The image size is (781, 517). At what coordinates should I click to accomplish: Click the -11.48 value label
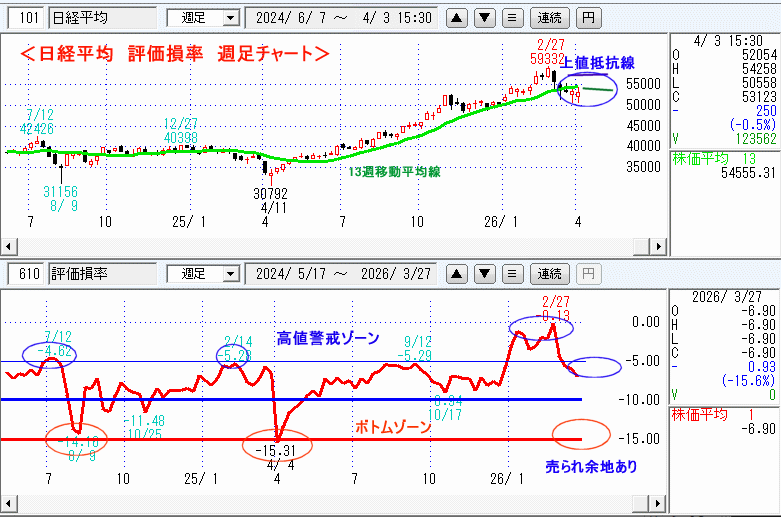(x=144, y=421)
